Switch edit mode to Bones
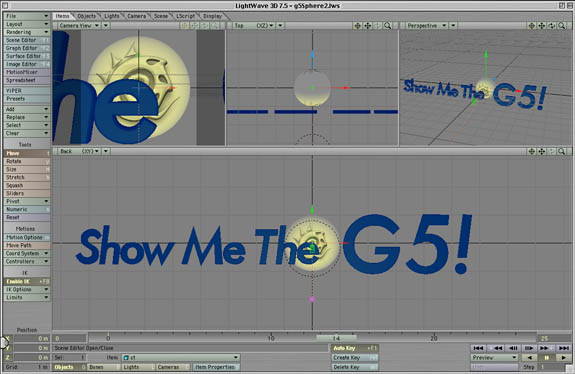575x374 pixels. coord(104,367)
